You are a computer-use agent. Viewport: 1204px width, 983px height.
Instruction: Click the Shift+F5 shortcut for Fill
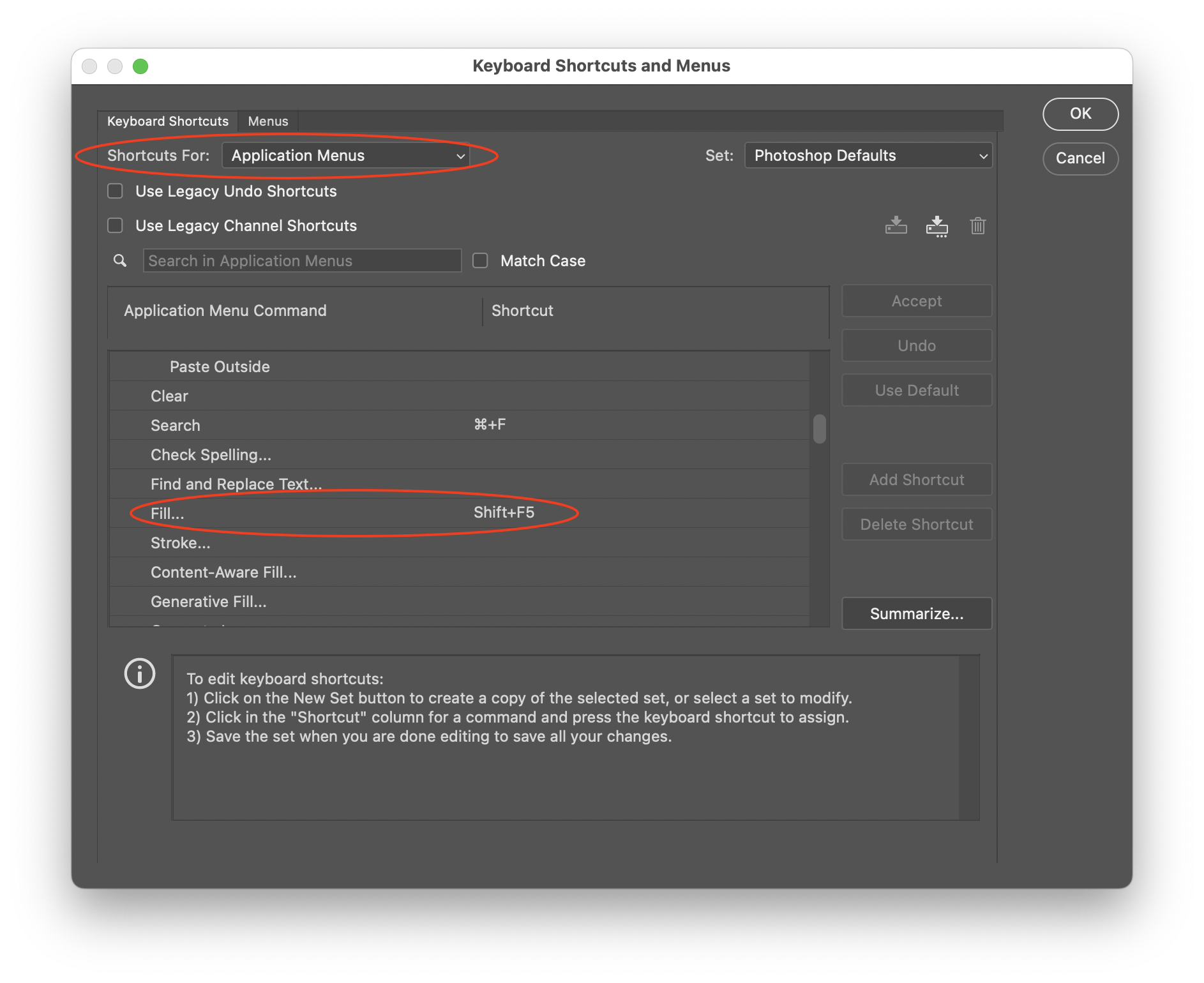pyautogui.click(x=504, y=513)
